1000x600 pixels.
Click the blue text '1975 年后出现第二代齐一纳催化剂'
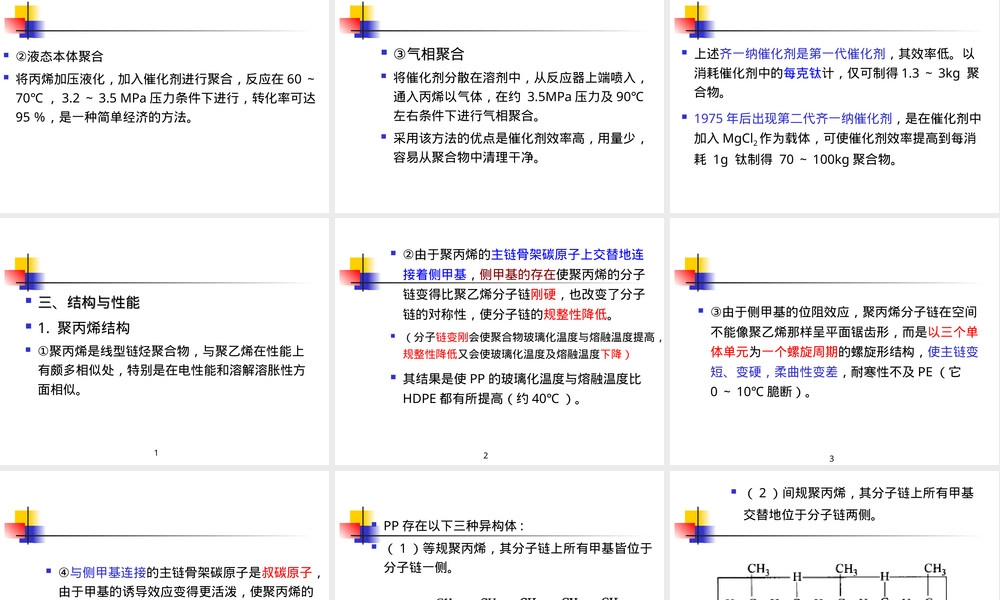tap(793, 118)
